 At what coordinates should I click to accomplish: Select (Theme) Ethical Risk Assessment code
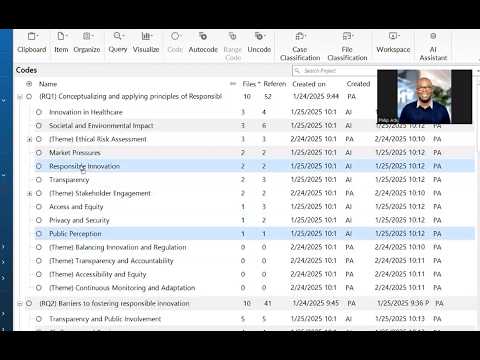pyautogui.click(x=98, y=139)
